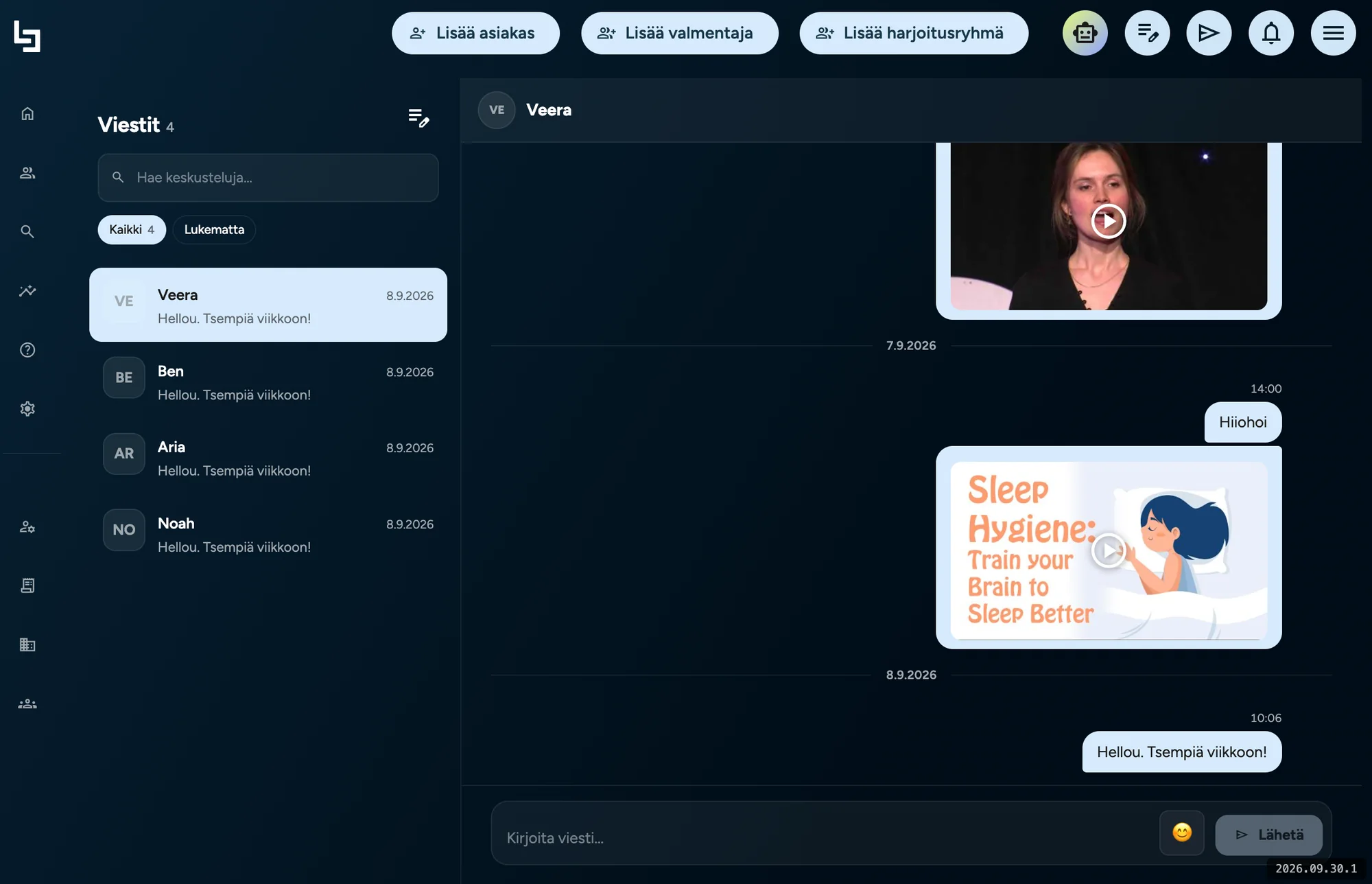Viewport: 1372px width, 884px height.
Task: Play the Sleep Hygiene video
Action: click(x=1109, y=550)
